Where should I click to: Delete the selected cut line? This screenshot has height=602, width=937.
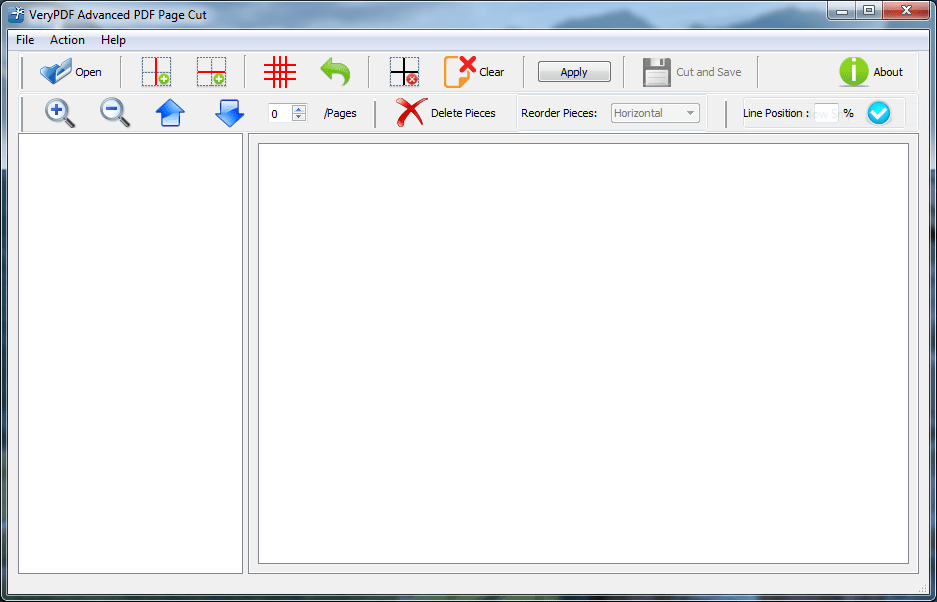[404, 72]
